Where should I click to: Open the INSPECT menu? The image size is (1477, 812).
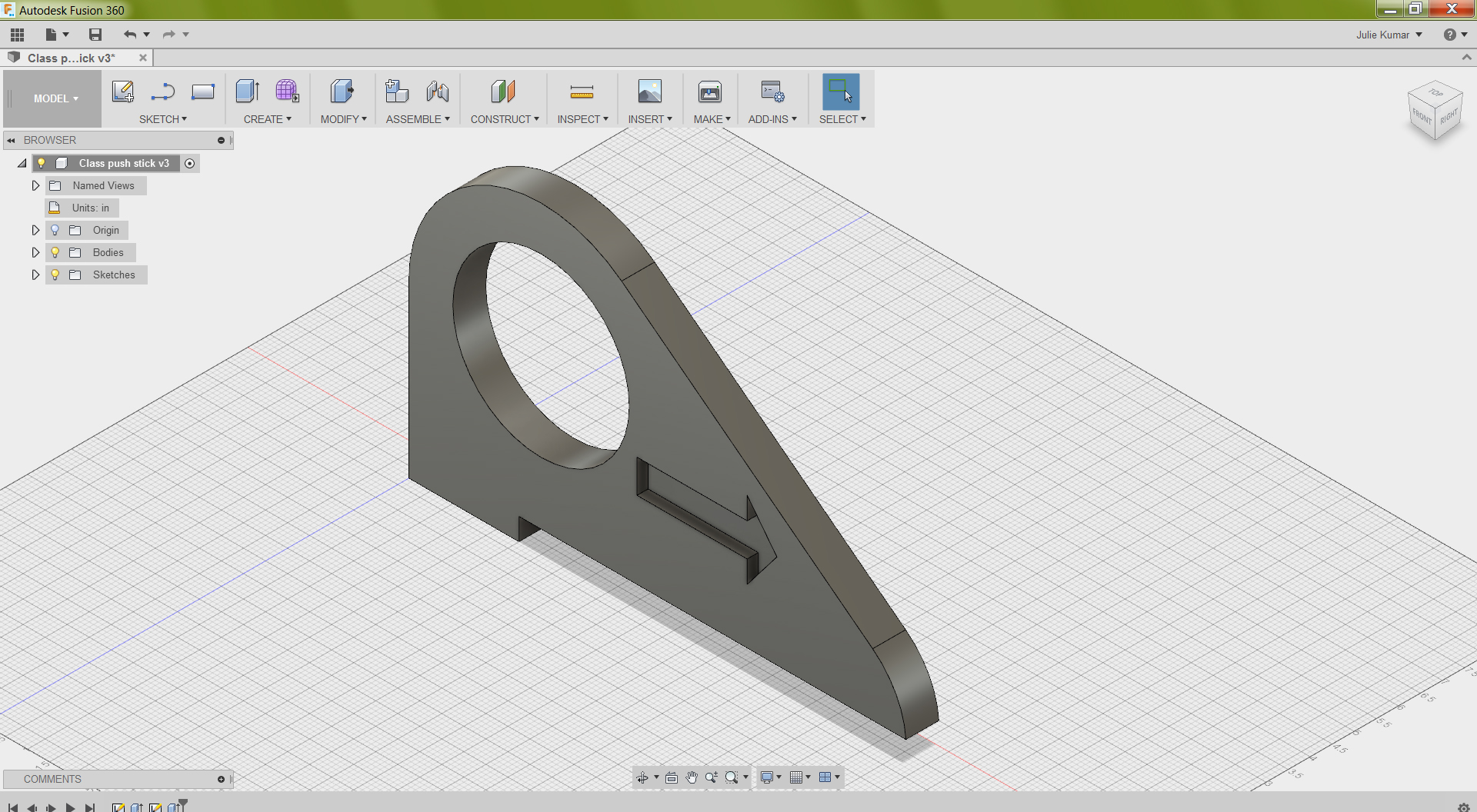point(583,119)
